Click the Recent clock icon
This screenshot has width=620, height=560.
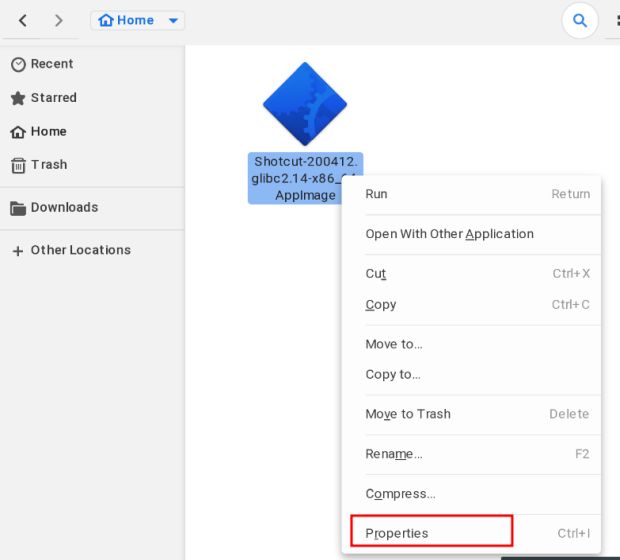[x=18, y=64]
